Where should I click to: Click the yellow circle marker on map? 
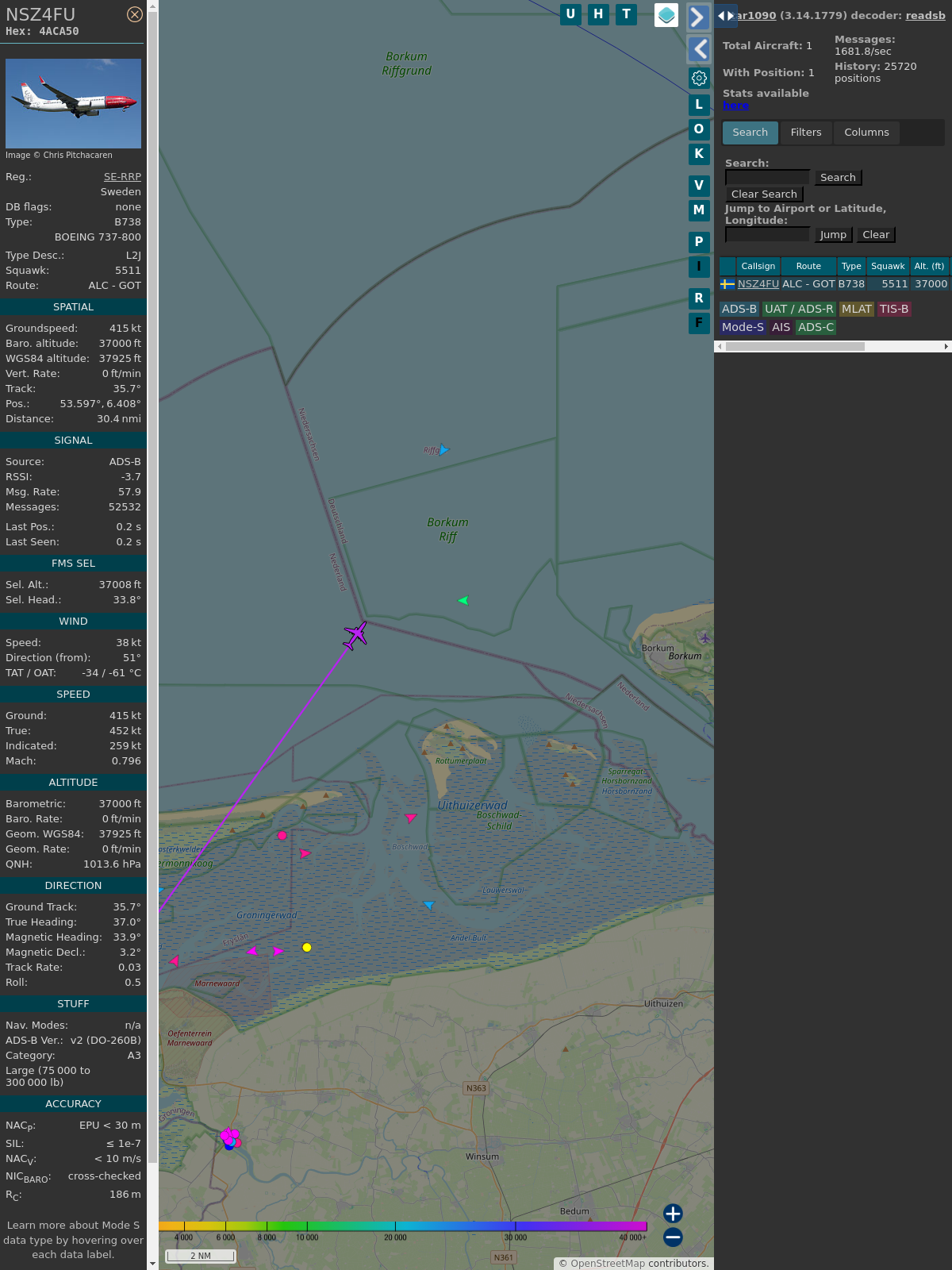(307, 948)
